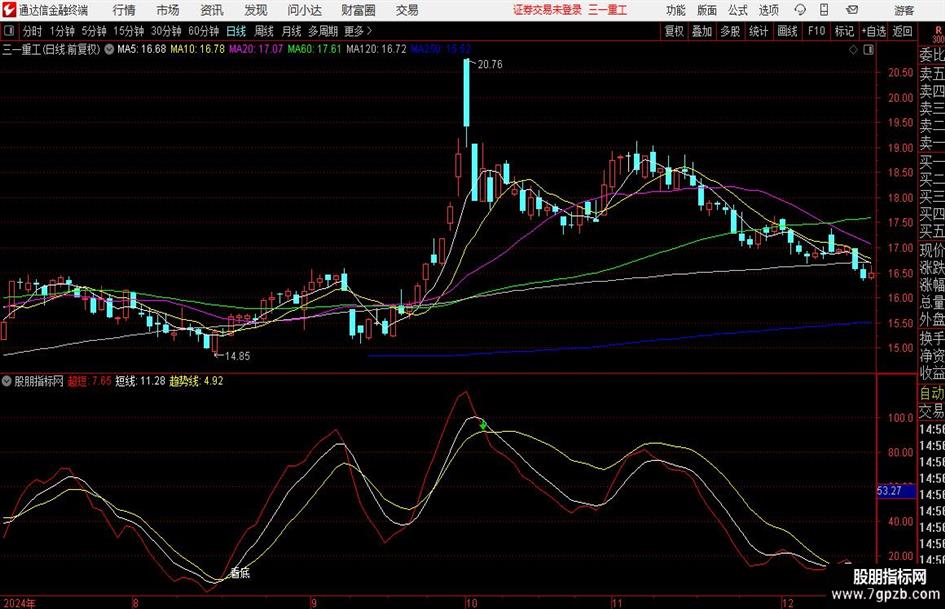Click the 2024年 date label on time axis
Image resolution: width=945 pixels, height=609 pixels.
19,603
